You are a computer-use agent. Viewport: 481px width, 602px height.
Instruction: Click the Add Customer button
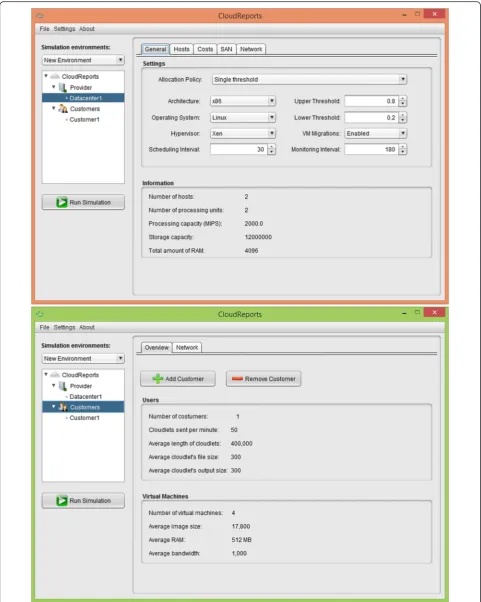178,379
